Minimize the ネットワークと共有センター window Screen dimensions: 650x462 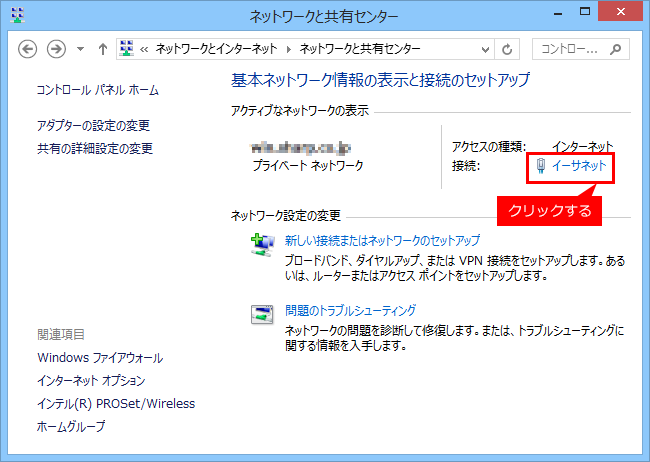click(x=558, y=12)
